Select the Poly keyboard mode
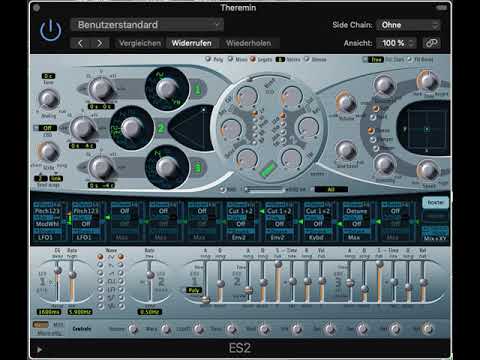This screenshot has height=360, width=480. pos(208,59)
